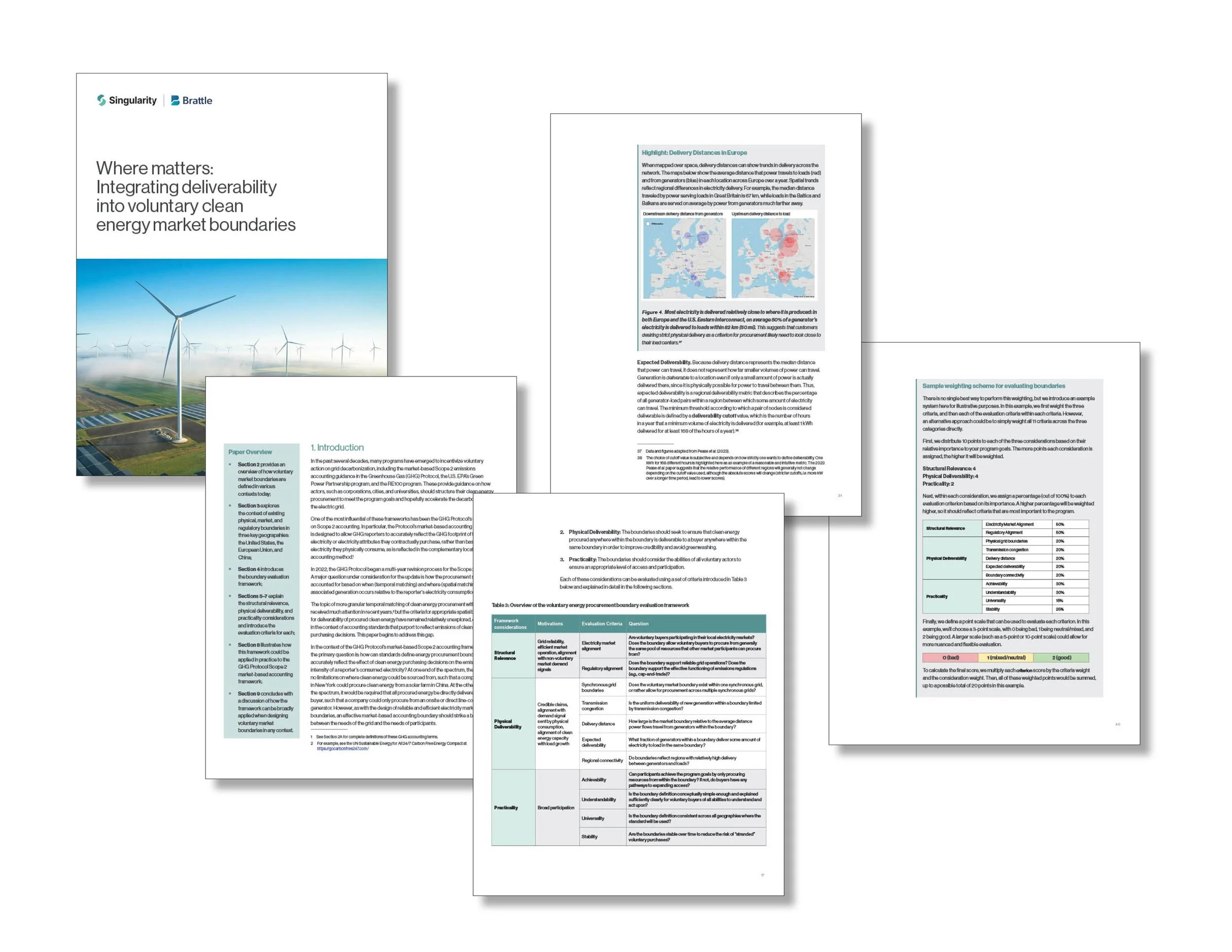Viewport: 1232px width, 952px height.
Task: Click 'Sample weighting scheme for evaluating boundaries' heading
Action: [x=993, y=386]
